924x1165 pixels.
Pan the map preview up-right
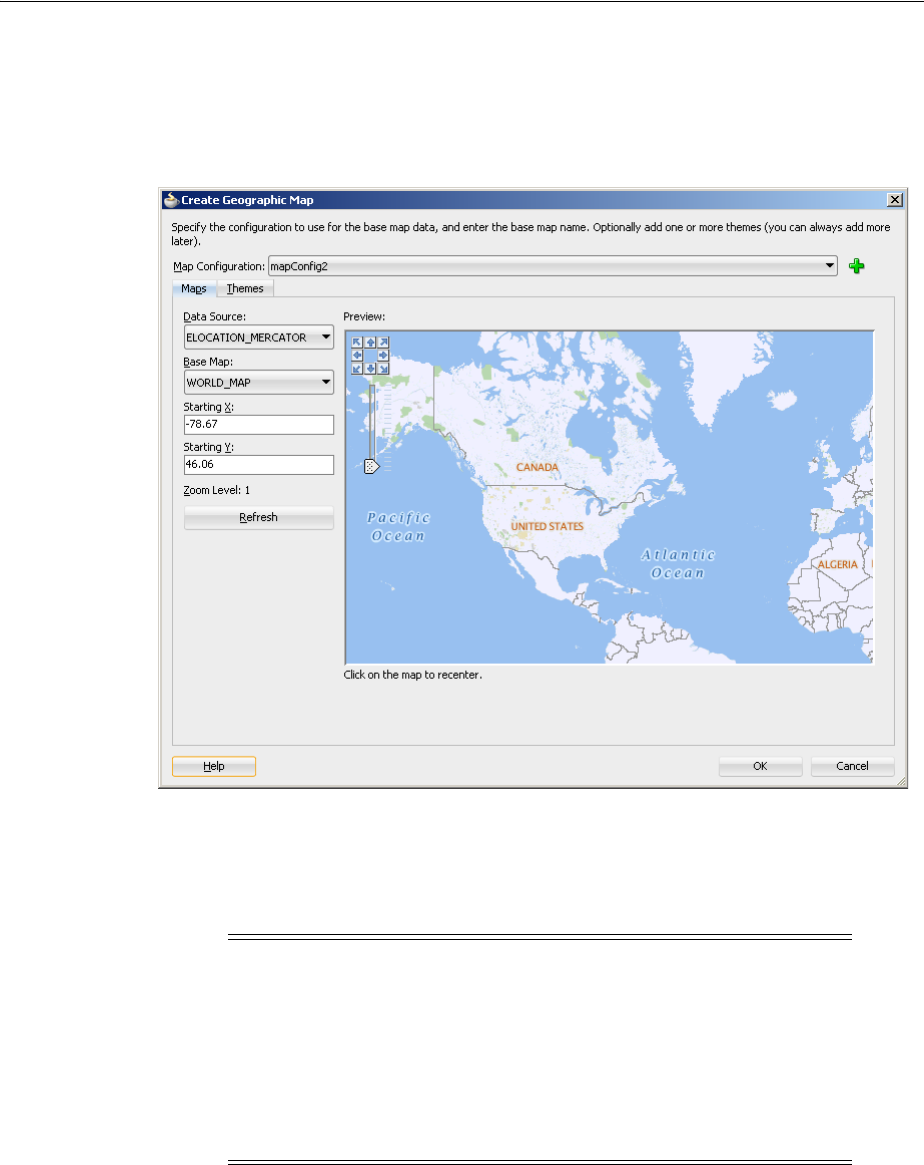383,343
